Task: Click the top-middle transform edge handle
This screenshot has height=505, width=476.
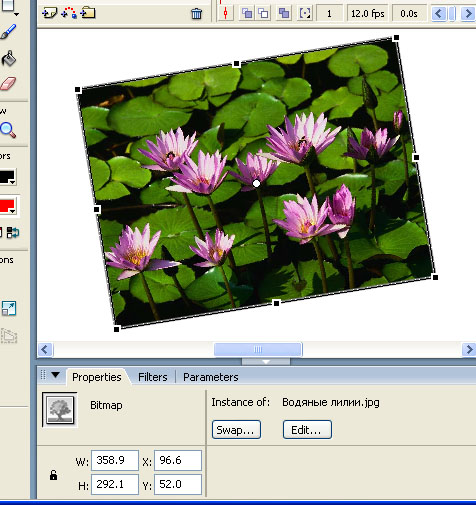Action: click(237, 63)
